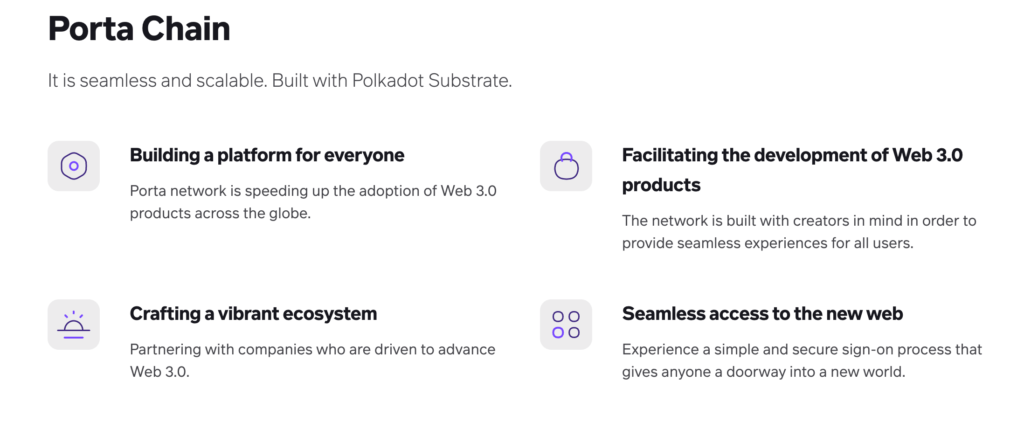The image size is (1024, 429).
Task: Open Seamless access to the new web title
Action: tap(763, 313)
